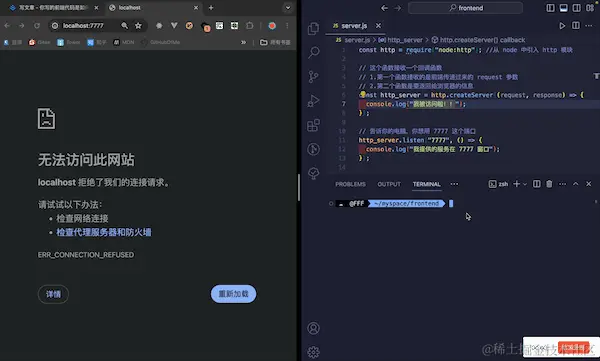
Task: View site information icon in address bar
Action: [x=55, y=26]
